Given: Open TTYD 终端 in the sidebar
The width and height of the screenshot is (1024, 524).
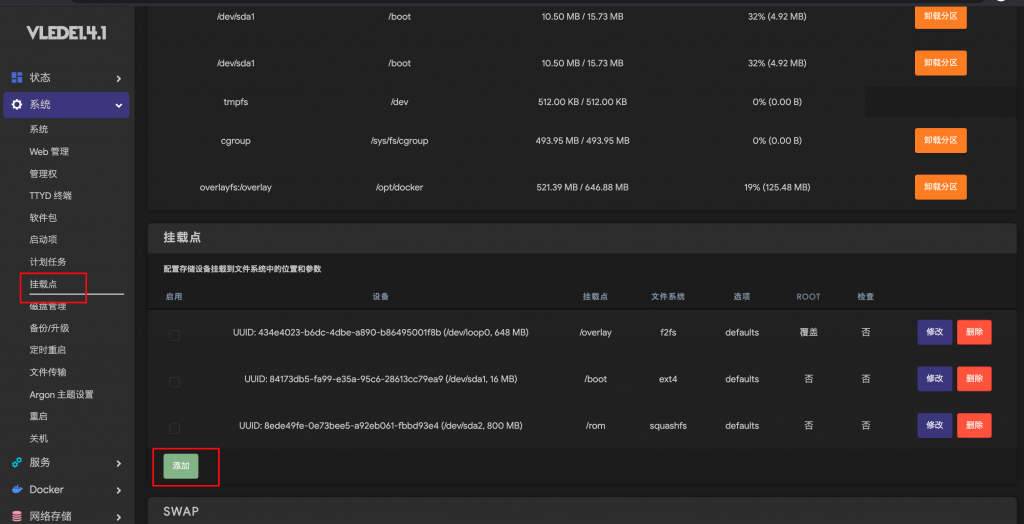Looking at the screenshot, I should 50,196.
